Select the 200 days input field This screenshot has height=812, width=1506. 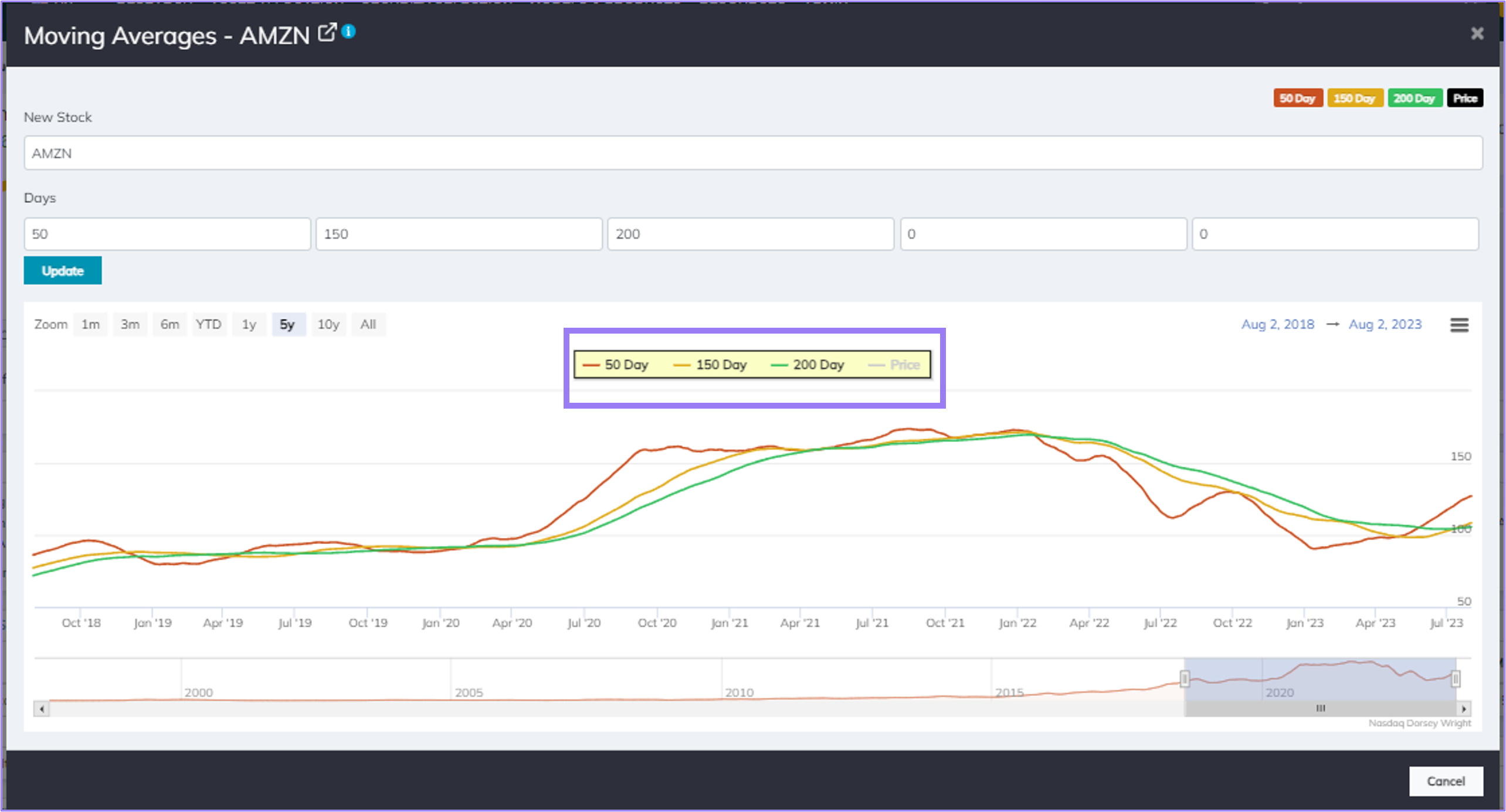click(x=750, y=233)
